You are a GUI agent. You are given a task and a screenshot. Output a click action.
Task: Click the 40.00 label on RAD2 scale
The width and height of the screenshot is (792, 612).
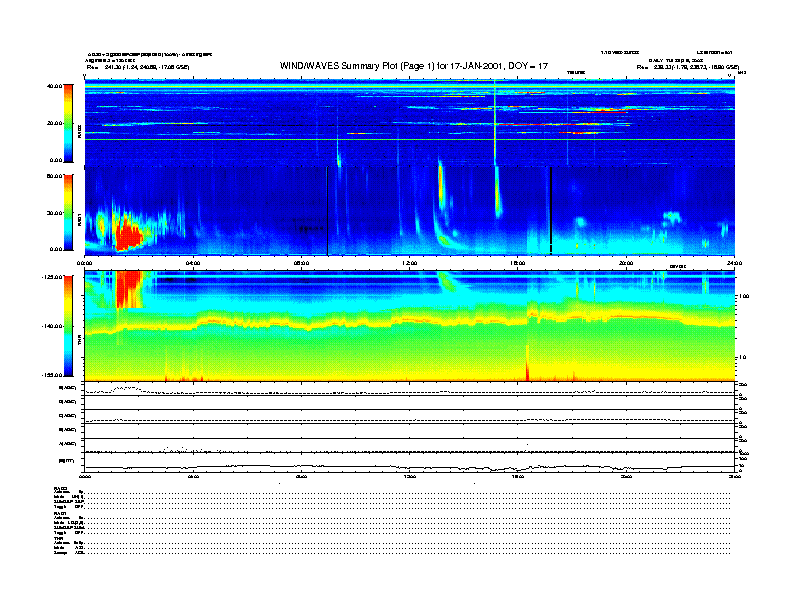[55, 86]
